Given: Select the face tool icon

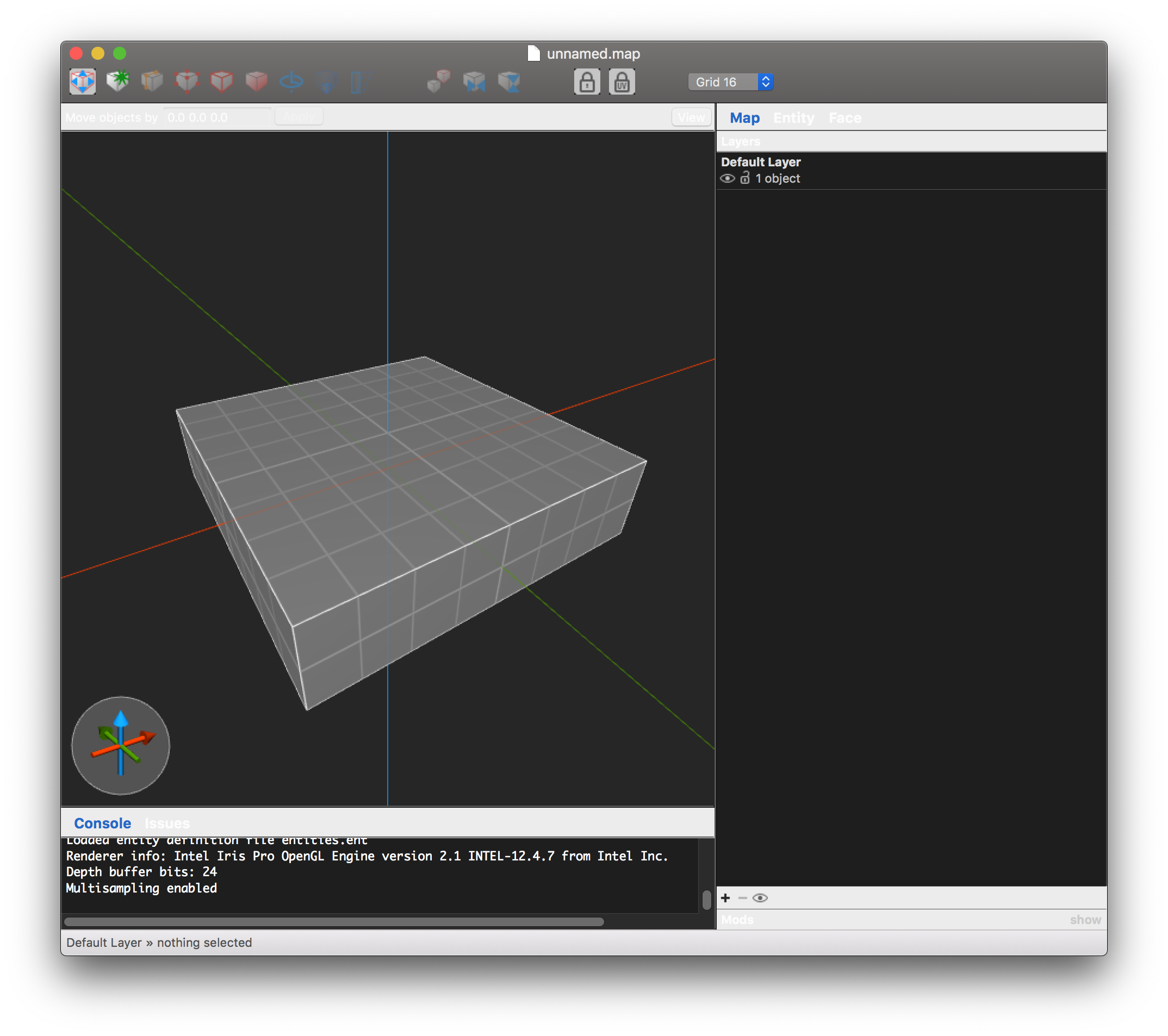Looking at the screenshot, I should tap(257, 82).
